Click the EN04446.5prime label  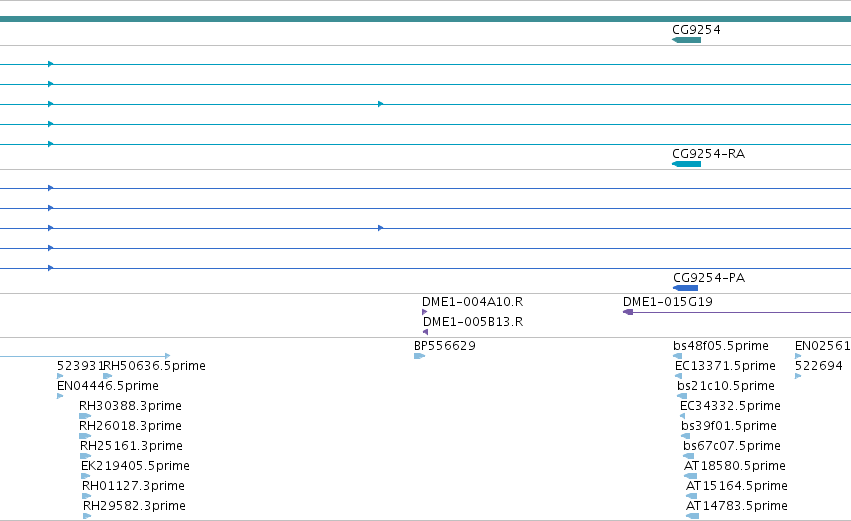pos(107,386)
